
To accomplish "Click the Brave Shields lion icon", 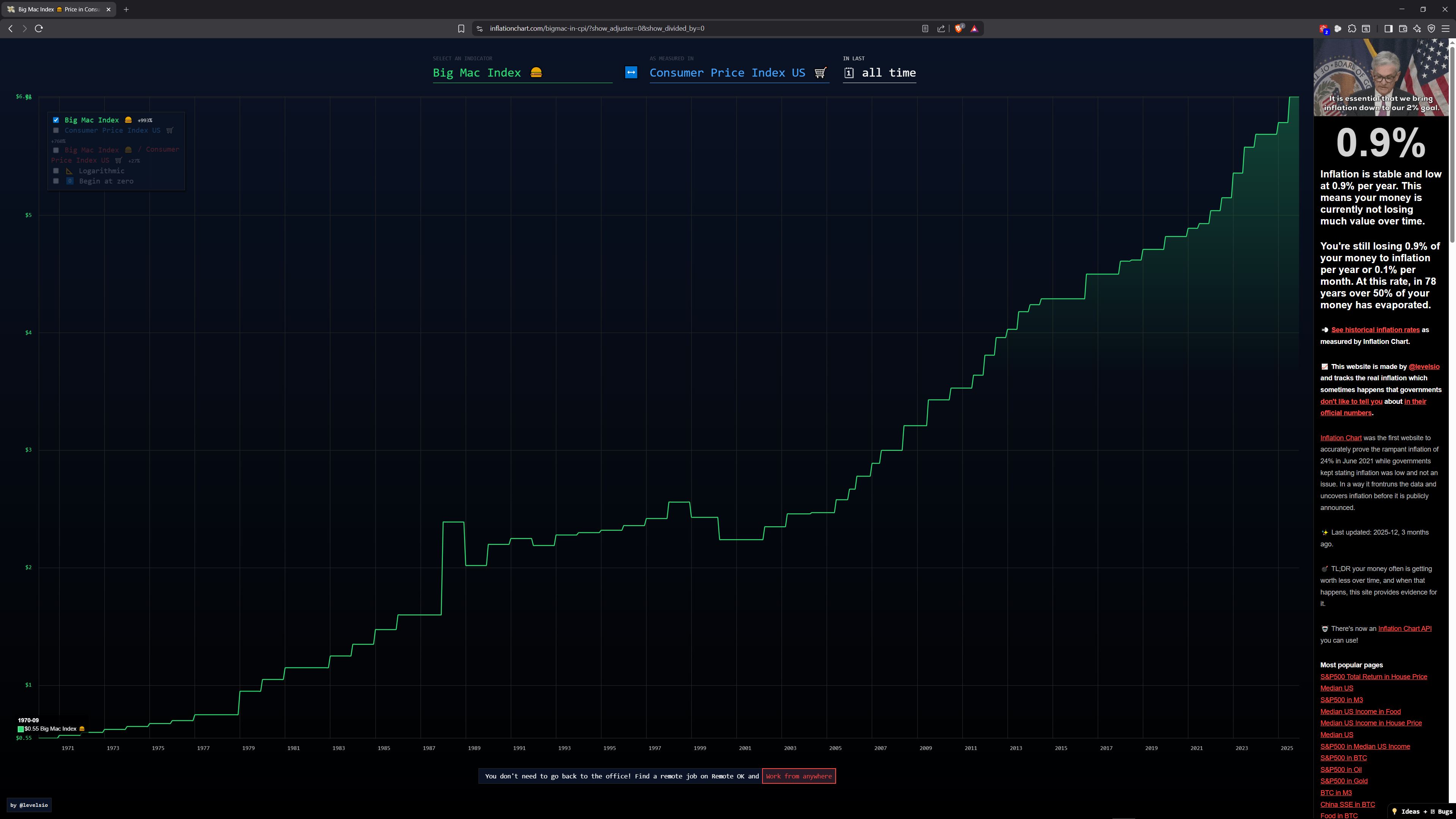I will point(959,28).
